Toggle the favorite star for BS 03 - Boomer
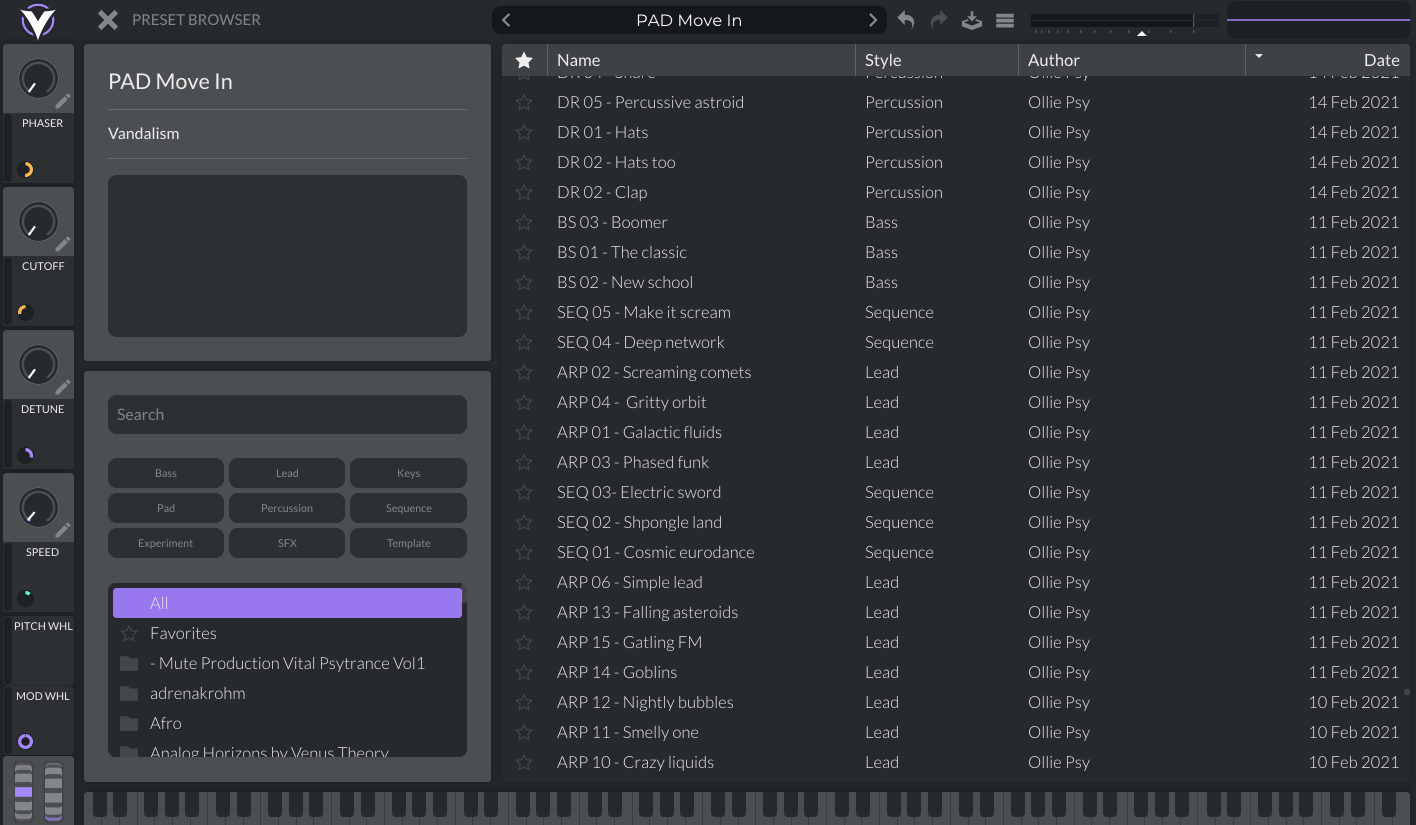Image resolution: width=1416 pixels, height=825 pixels. point(524,222)
